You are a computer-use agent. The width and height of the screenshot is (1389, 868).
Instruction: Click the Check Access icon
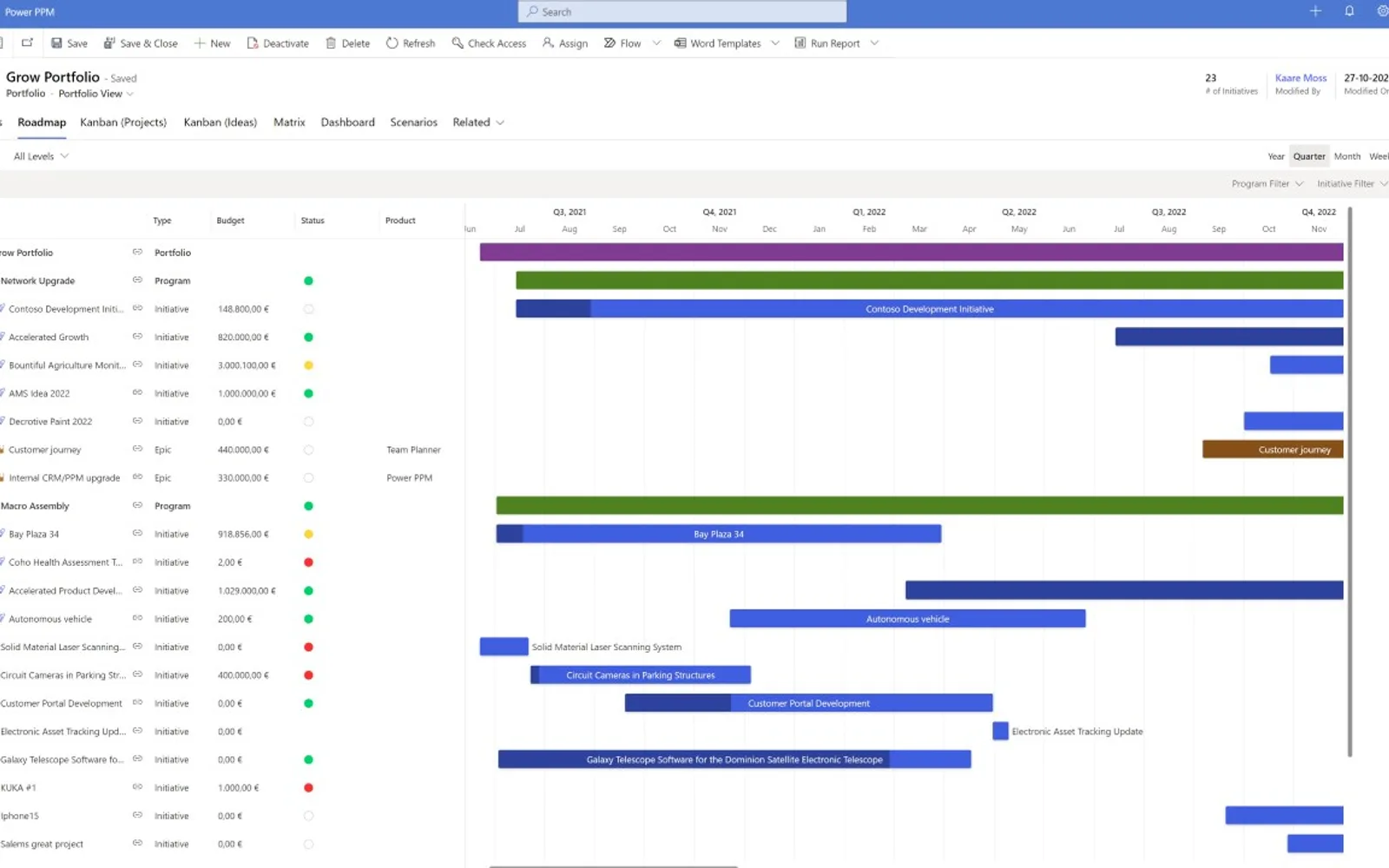[x=458, y=43]
